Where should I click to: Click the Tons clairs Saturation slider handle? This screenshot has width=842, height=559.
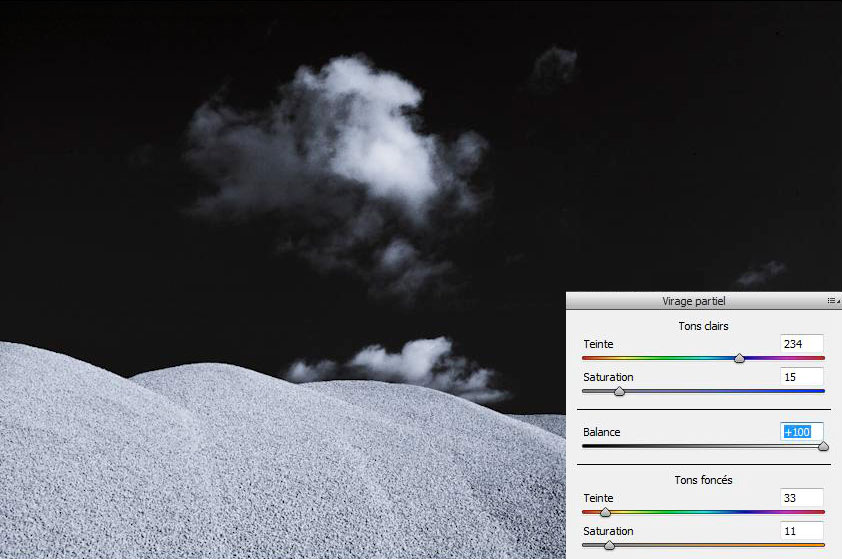(x=619, y=391)
